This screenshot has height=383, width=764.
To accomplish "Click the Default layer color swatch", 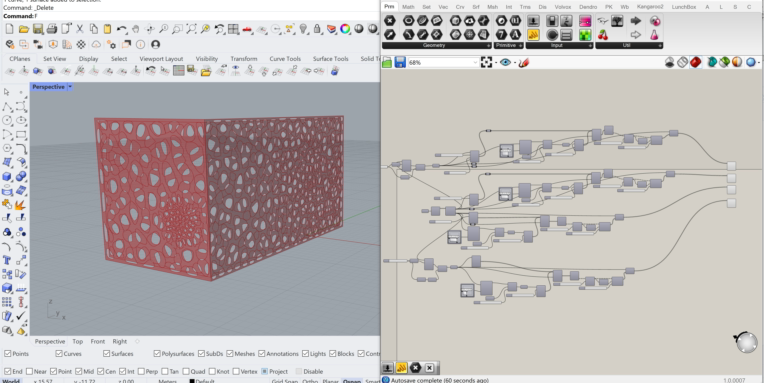I will [x=192, y=381].
